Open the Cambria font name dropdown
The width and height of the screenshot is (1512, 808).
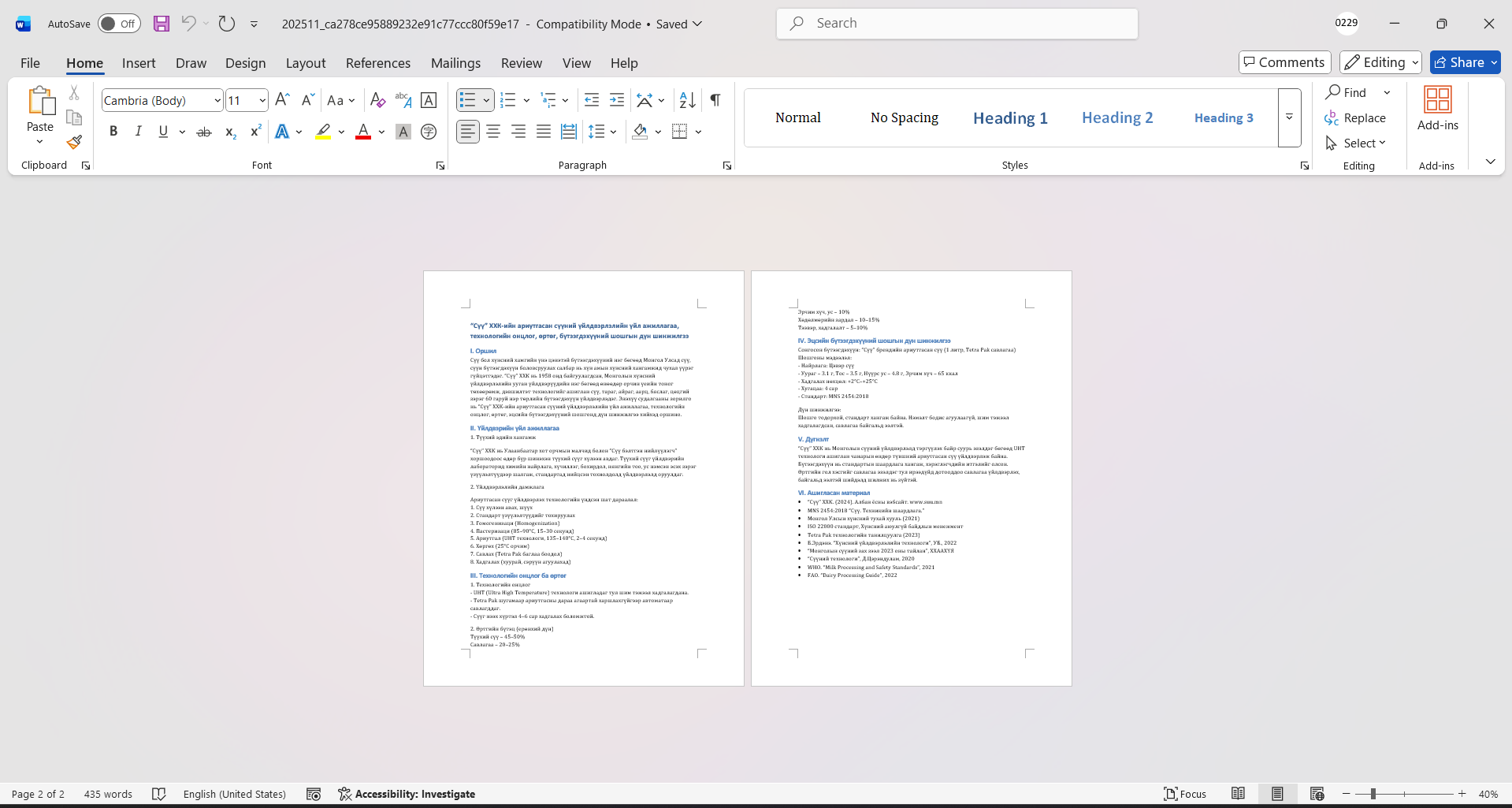(x=217, y=101)
